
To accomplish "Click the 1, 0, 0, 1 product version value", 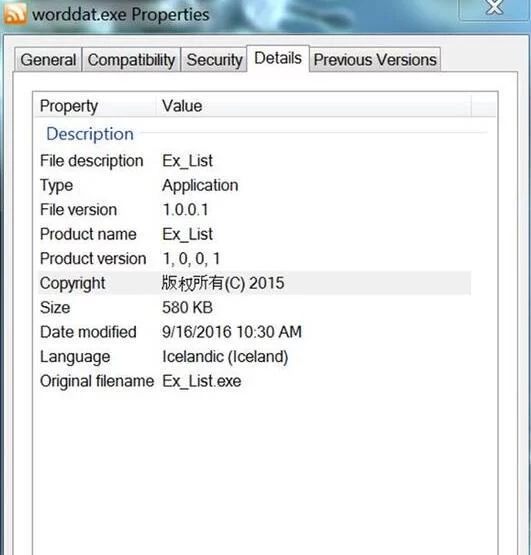I will (x=191, y=259).
